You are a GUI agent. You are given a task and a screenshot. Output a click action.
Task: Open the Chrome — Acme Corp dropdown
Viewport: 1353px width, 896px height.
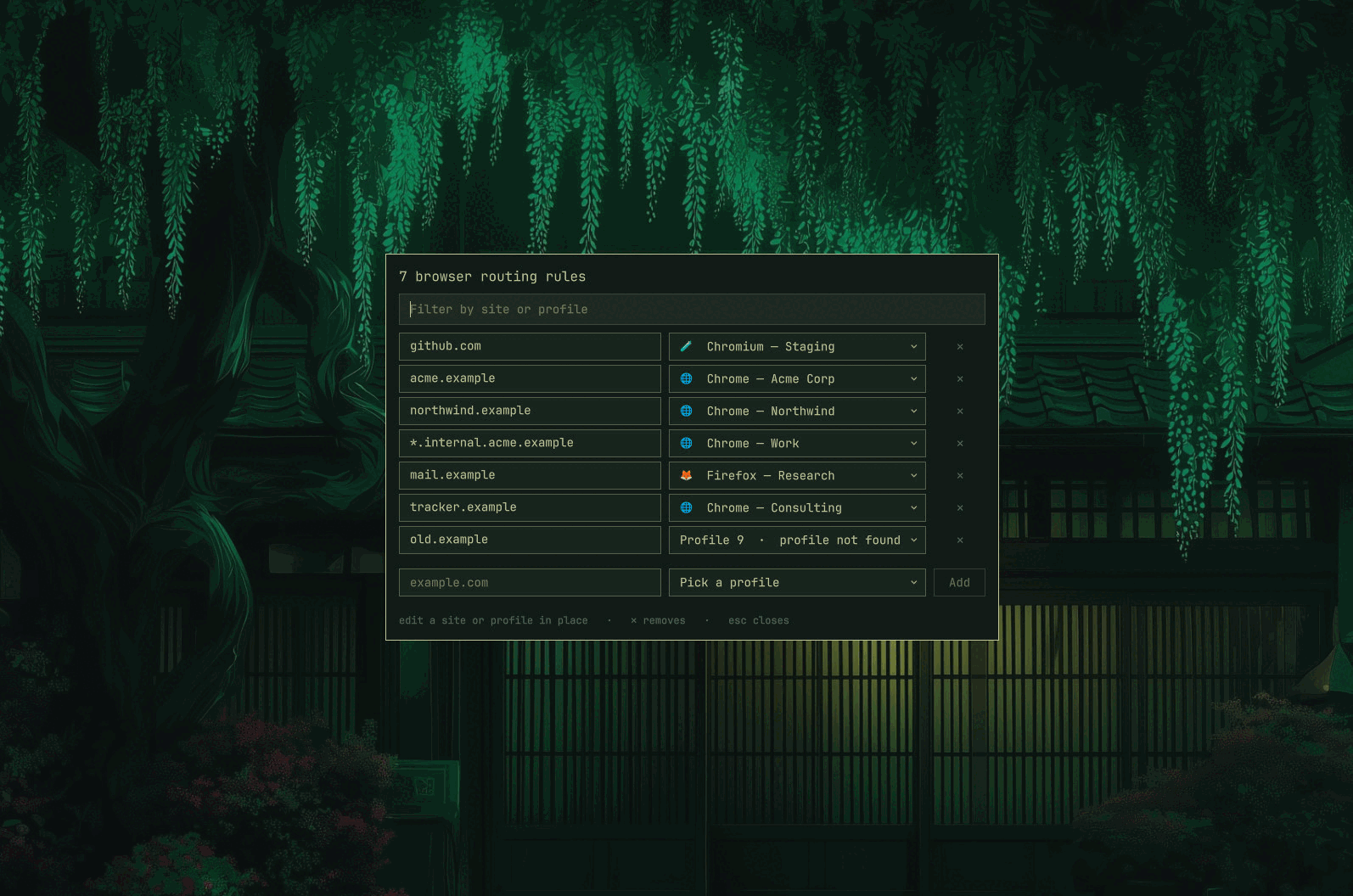797,378
